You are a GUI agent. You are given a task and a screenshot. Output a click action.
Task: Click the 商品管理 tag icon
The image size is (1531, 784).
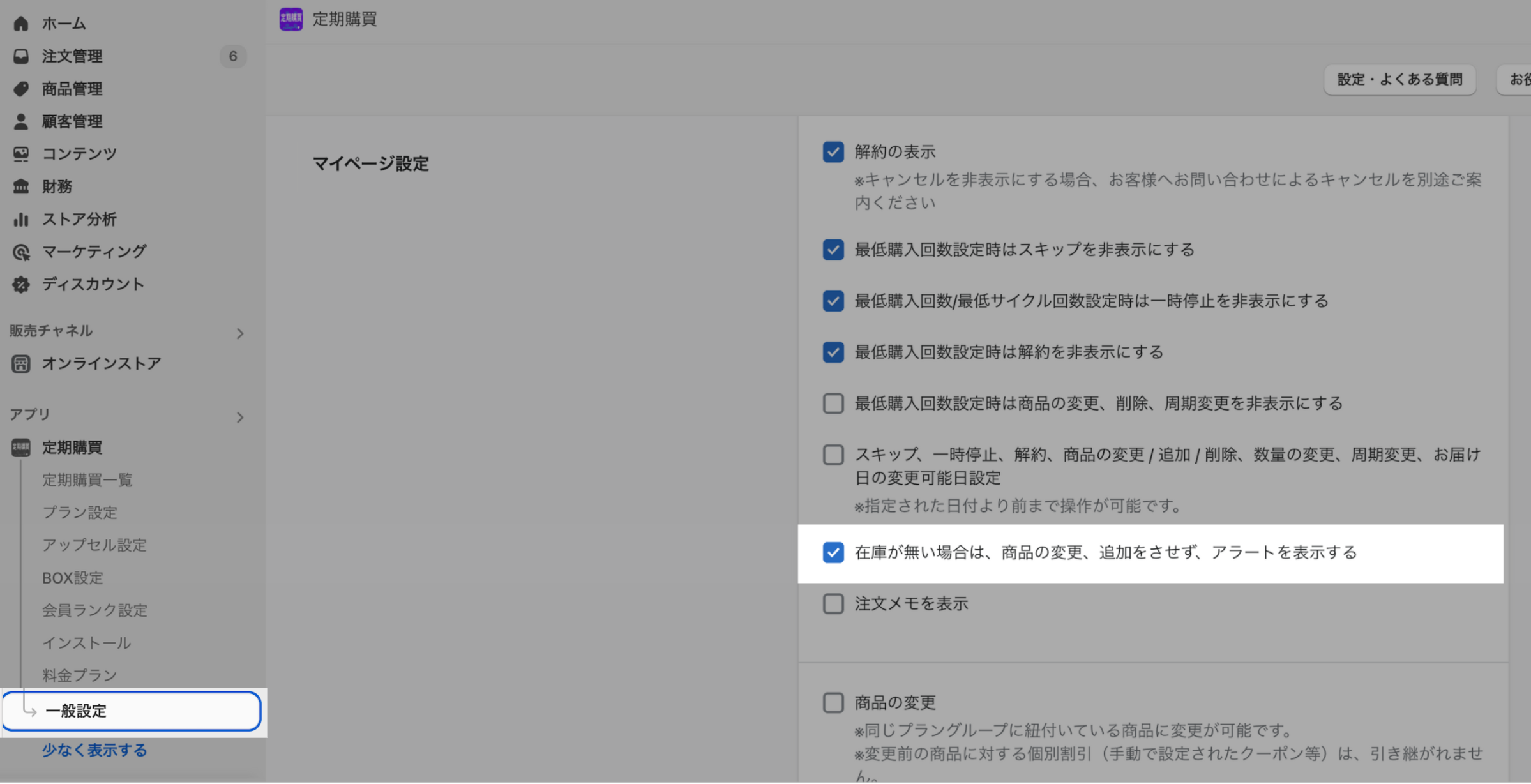[21, 89]
